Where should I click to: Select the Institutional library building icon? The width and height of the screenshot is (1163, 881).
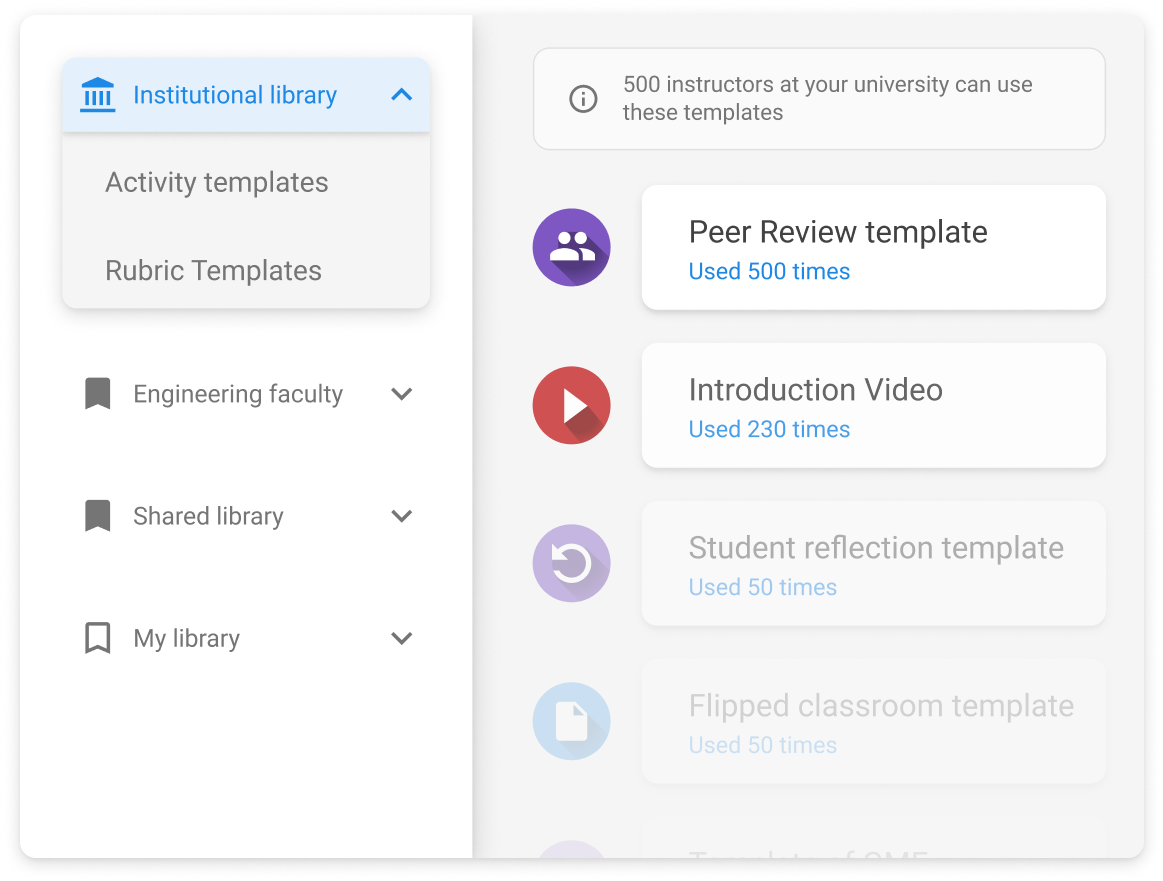click(97, 94)
